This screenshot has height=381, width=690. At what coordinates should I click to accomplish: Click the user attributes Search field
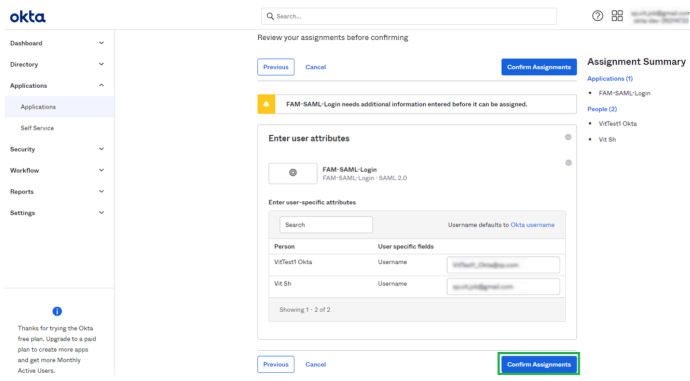tap(326, 225)
